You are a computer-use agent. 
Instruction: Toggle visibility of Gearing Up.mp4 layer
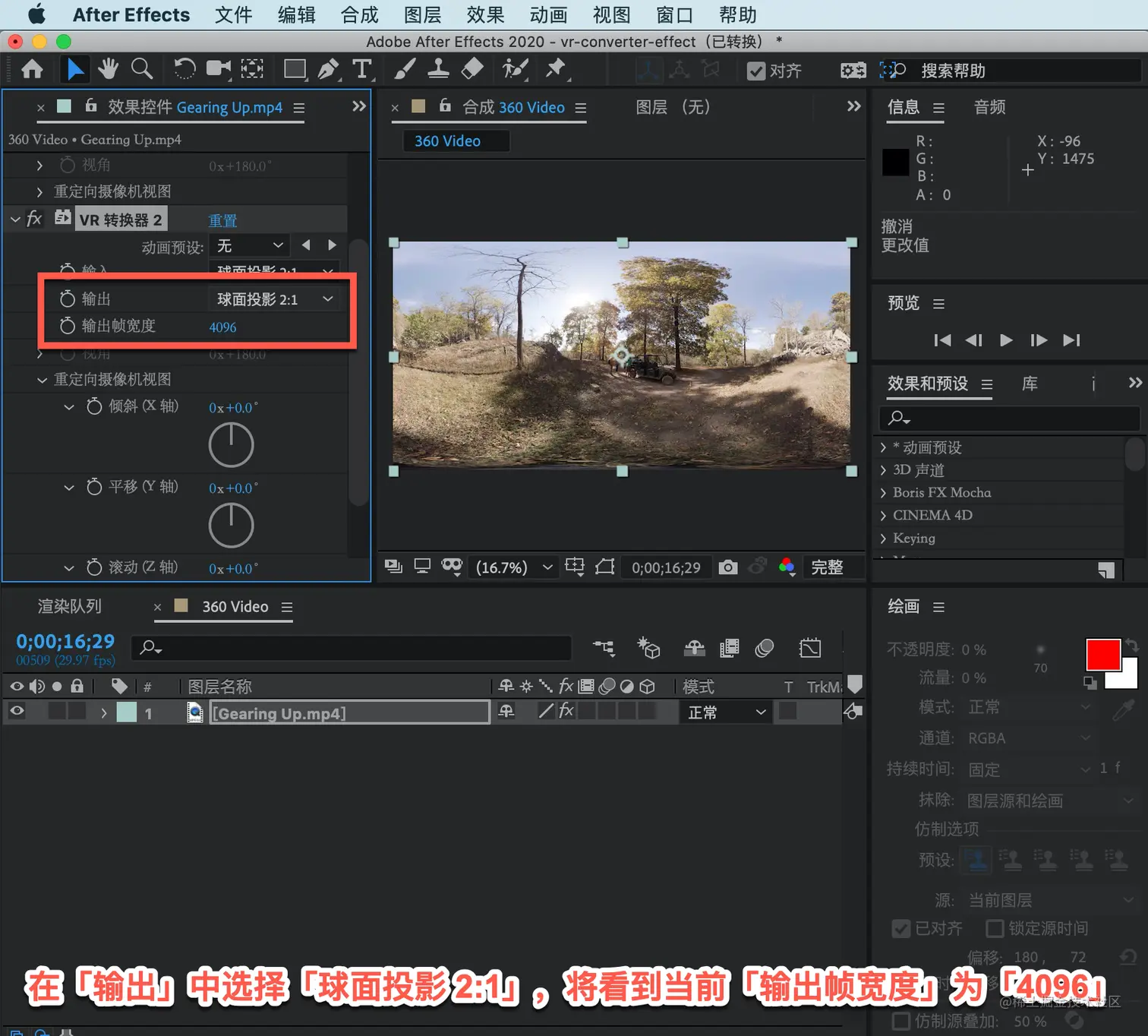17,712
